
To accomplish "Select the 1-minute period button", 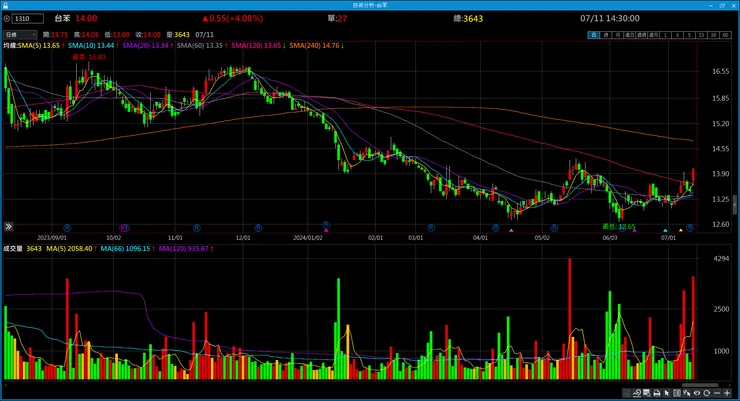I will (665, 35).
